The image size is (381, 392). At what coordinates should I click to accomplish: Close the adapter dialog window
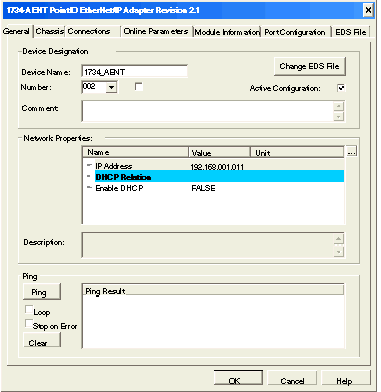(x=368, y=10)
